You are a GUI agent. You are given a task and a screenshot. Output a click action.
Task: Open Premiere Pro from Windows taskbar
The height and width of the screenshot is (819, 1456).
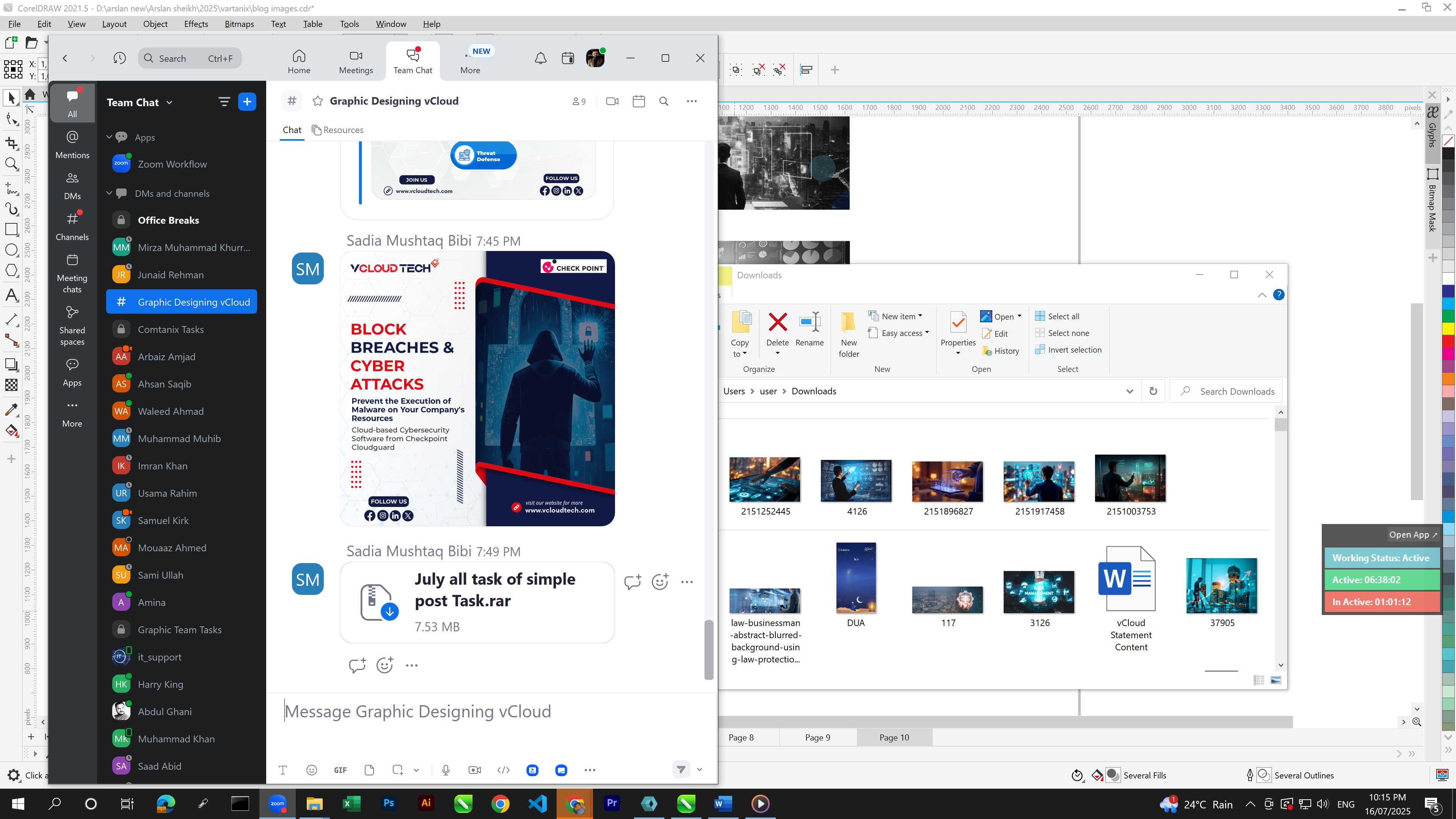(612, 803)
